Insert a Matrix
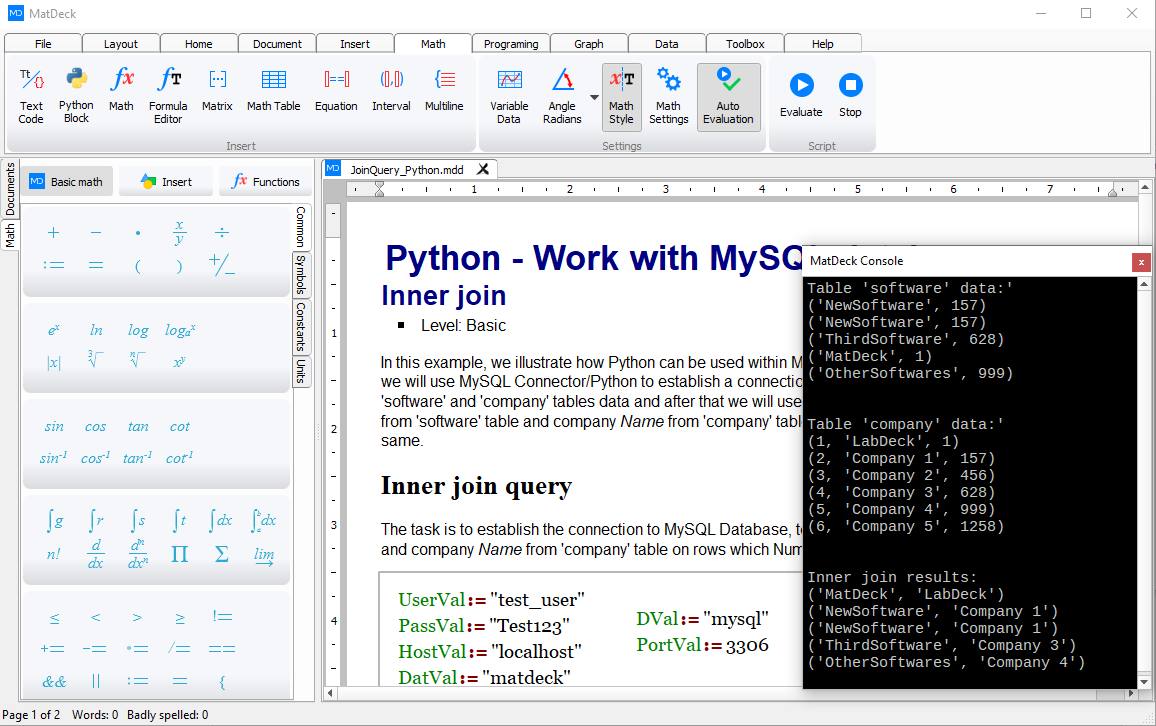1156x726 pixels. click(x=217, y=90)
